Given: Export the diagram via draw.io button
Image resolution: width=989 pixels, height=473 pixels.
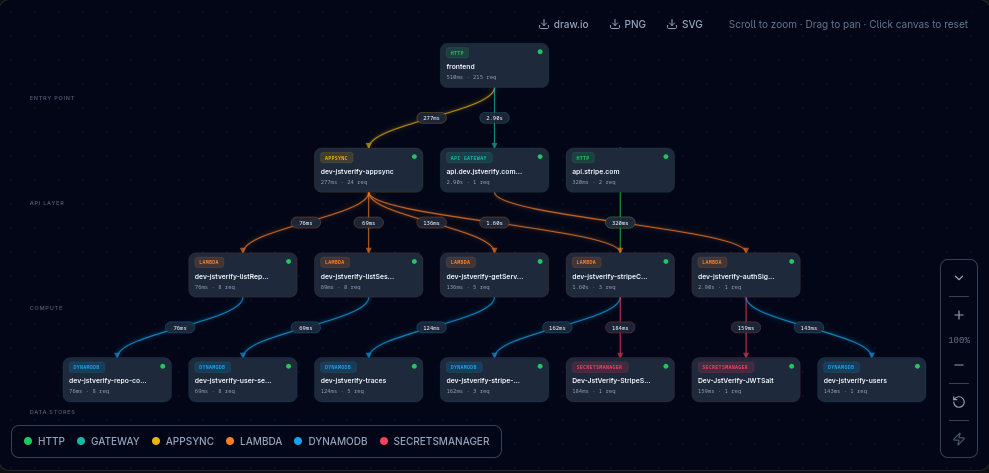Looking at the screenshot, I should (564, 25).
